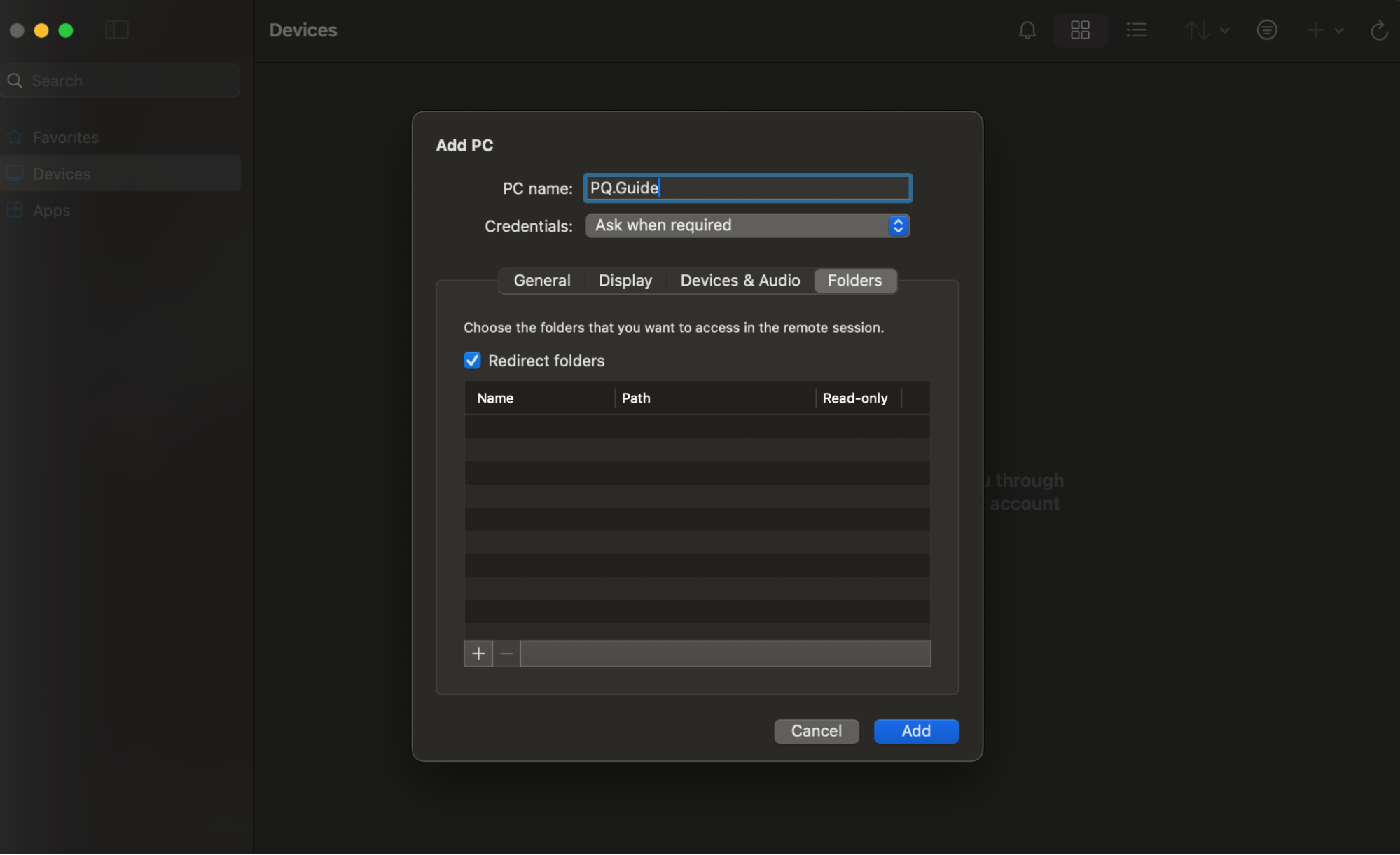Image resolution: width=1400 pixels, height=855 pixels.
Task: Click the PC name text field
Action: click(x=747, y=188)
